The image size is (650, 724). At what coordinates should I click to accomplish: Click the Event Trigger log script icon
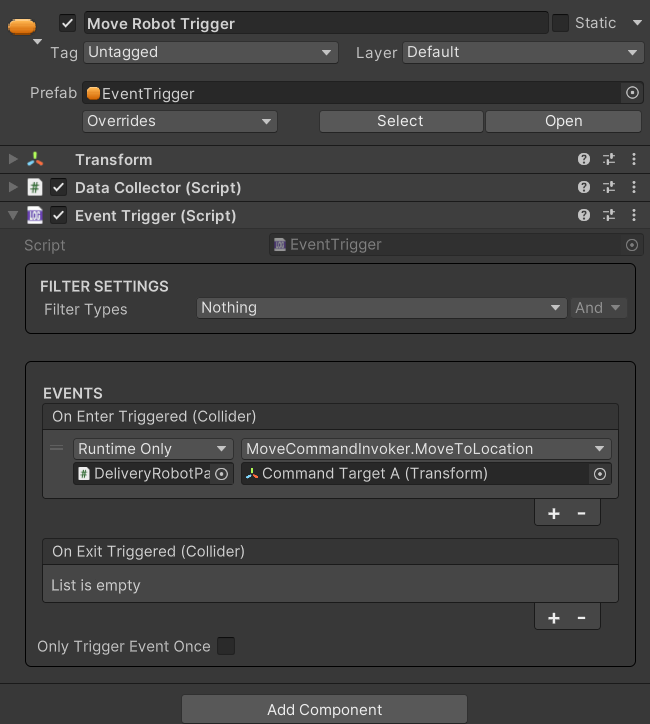pos(35,215)
